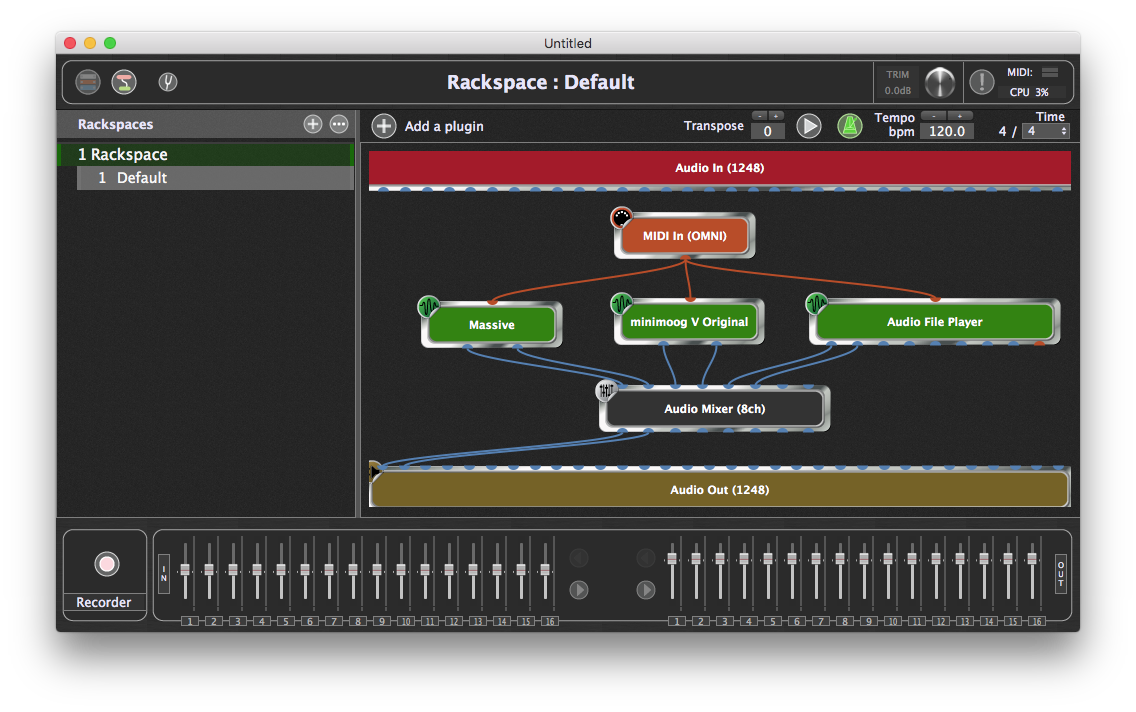Image resolution: width=1136 pixels, height=712 pixels.
Task: Click the transpose value field
Action: tap(767, 131)
